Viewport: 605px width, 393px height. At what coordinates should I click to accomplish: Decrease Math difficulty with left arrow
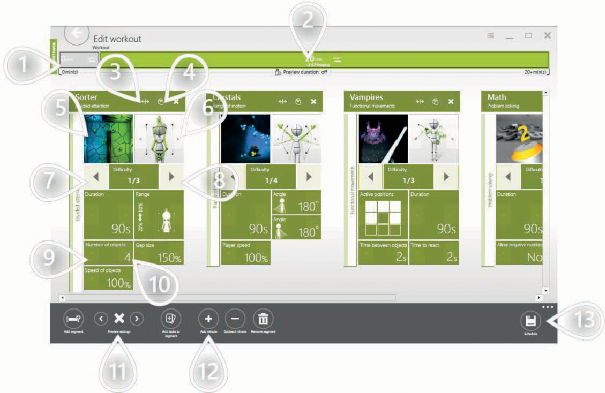[x=508, y=177]
